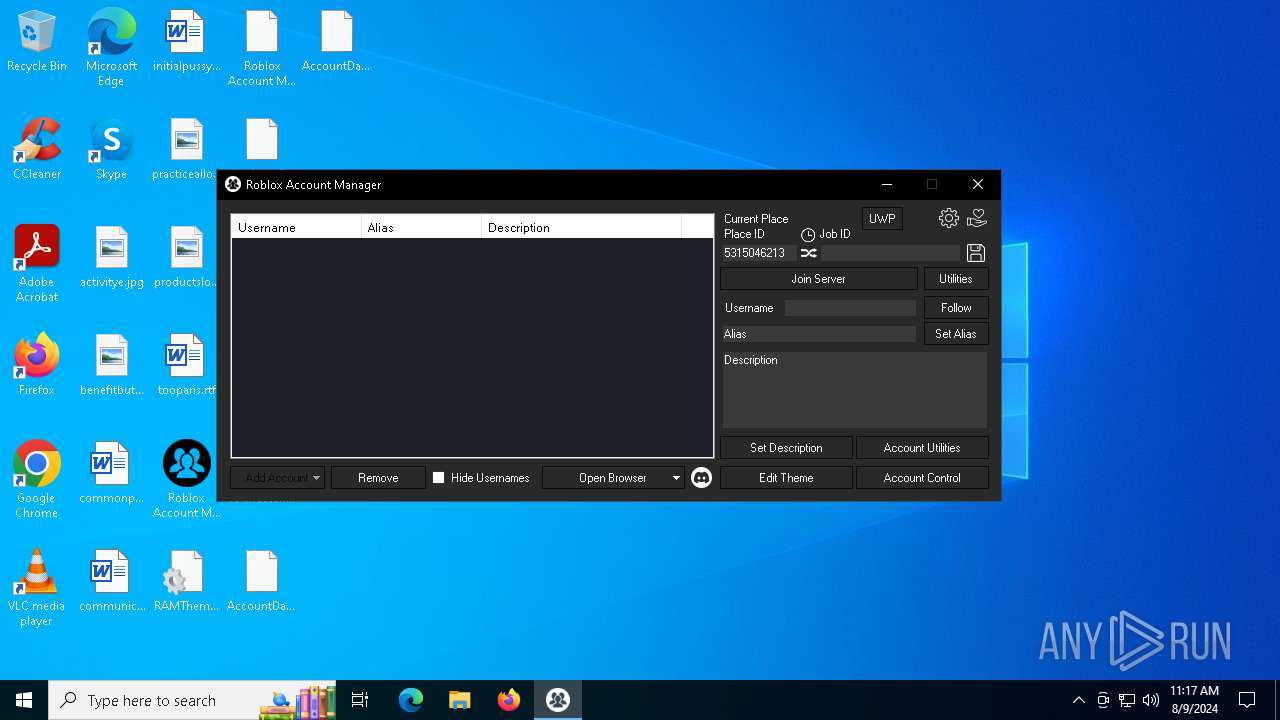The width and height of the screenshot is (1280, 720).
Task: Select the CCleaner desktop icon
Action: 37,150
